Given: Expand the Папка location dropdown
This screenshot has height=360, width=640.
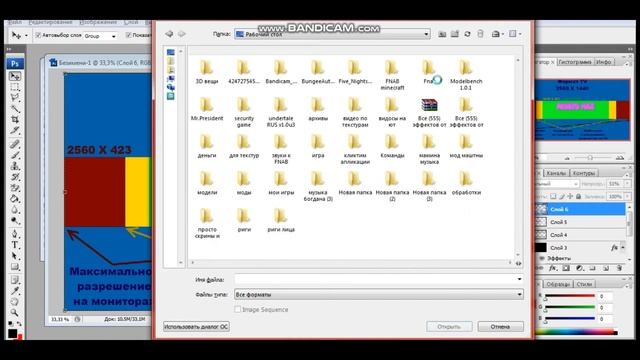Looking at the screenshot, I should [426, 34].
